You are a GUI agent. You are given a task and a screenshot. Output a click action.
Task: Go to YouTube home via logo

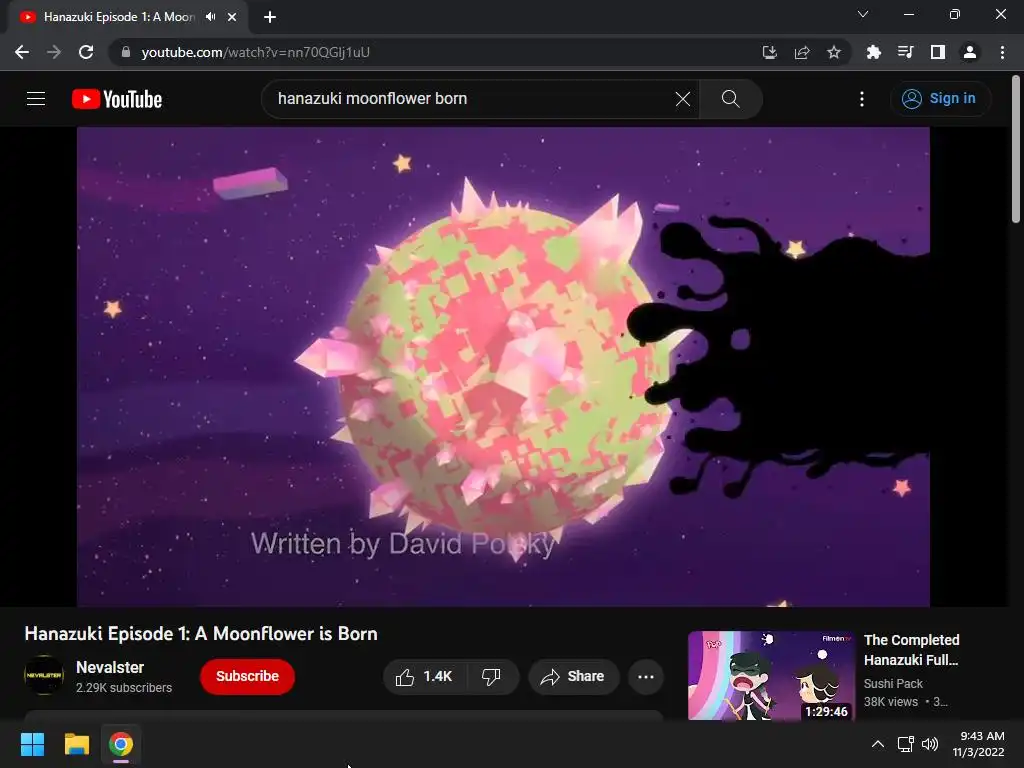117,99
